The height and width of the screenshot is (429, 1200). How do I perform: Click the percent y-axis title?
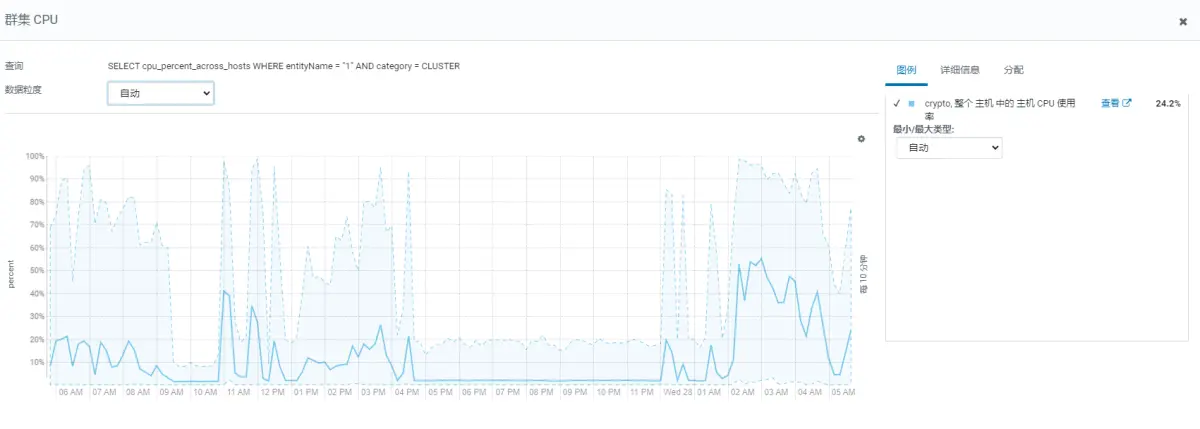point(12,274)
